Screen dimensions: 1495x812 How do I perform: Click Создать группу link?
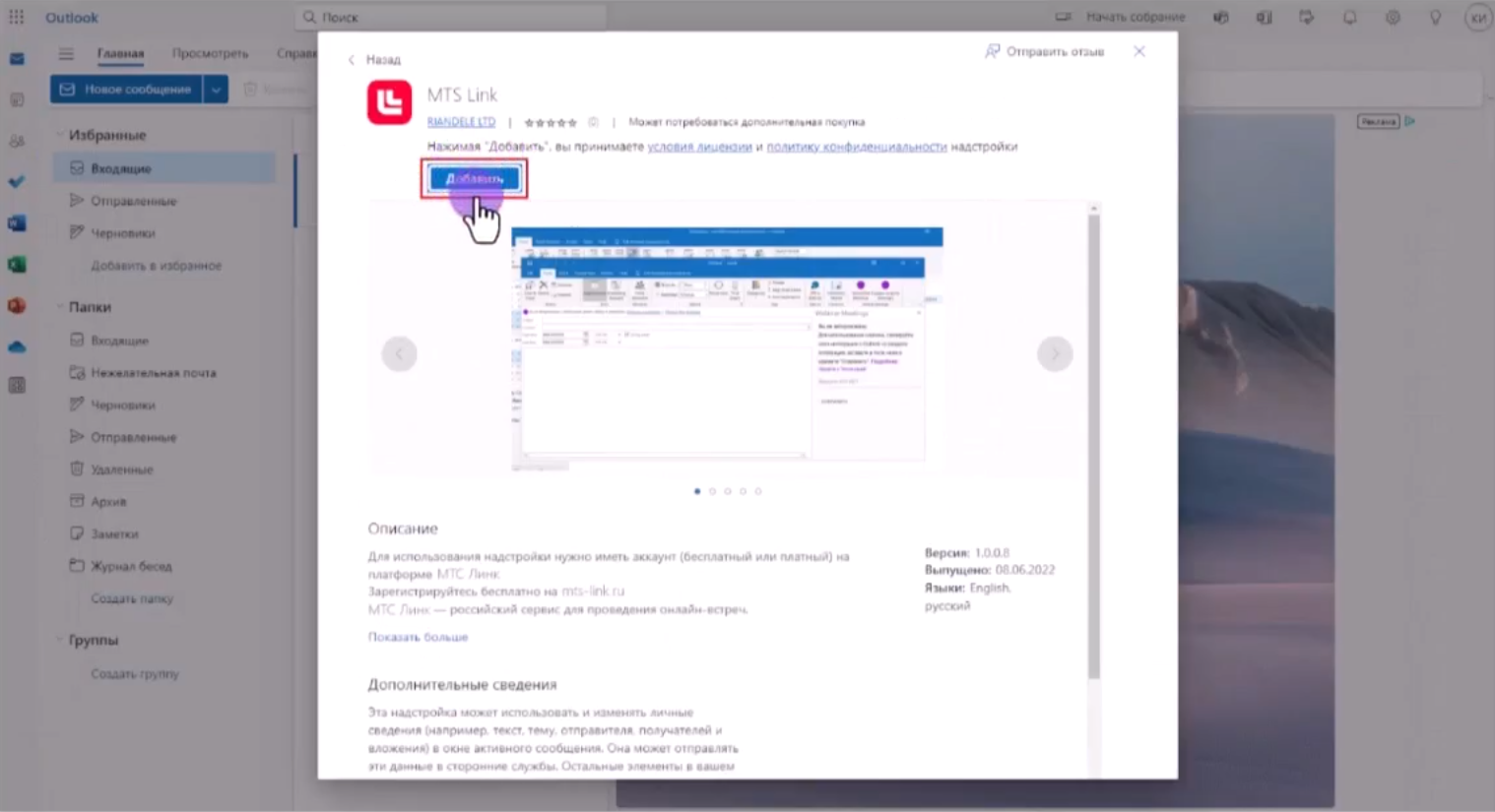coord(135,674)
